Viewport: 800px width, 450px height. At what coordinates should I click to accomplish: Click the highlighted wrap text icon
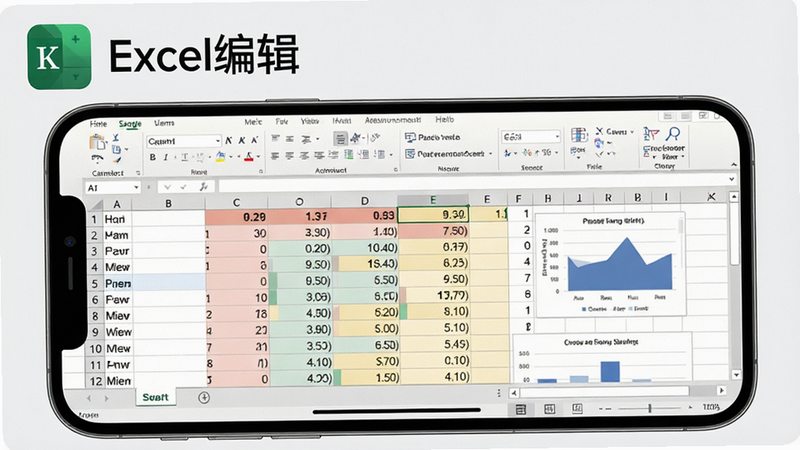click(x=340, y=138)
